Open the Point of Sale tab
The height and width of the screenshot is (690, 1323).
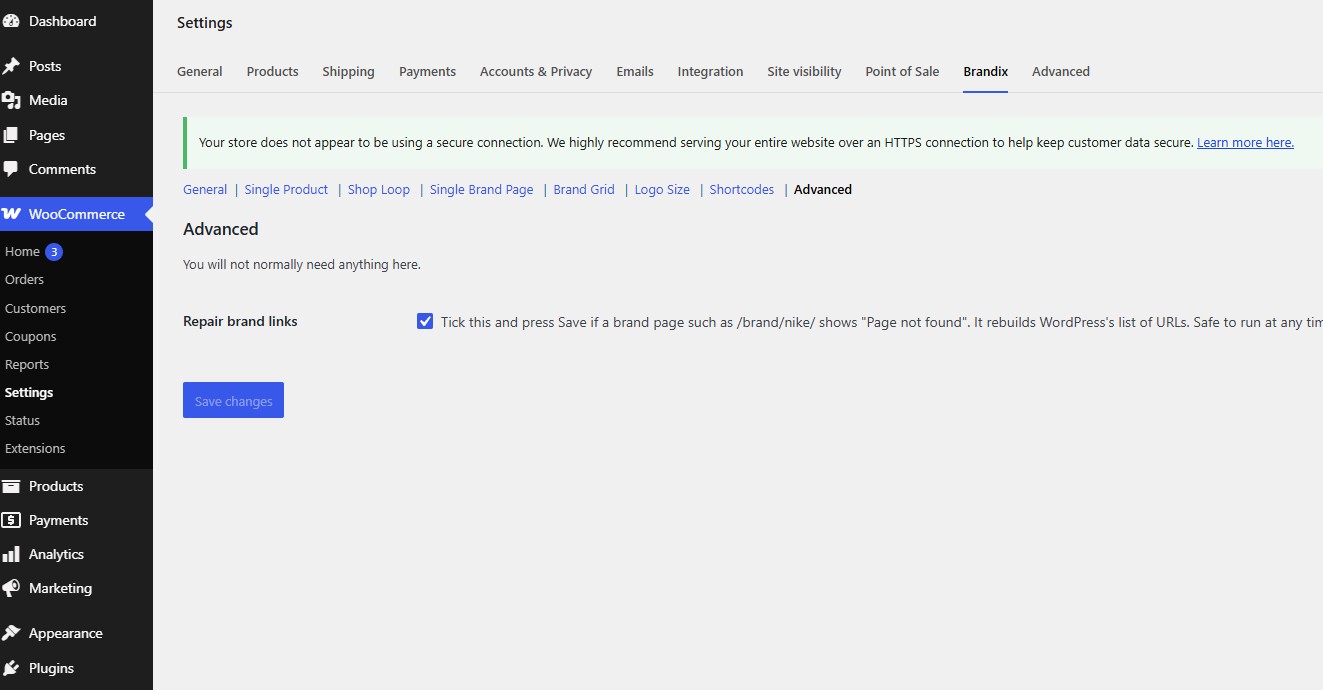[x=902, y=71]
